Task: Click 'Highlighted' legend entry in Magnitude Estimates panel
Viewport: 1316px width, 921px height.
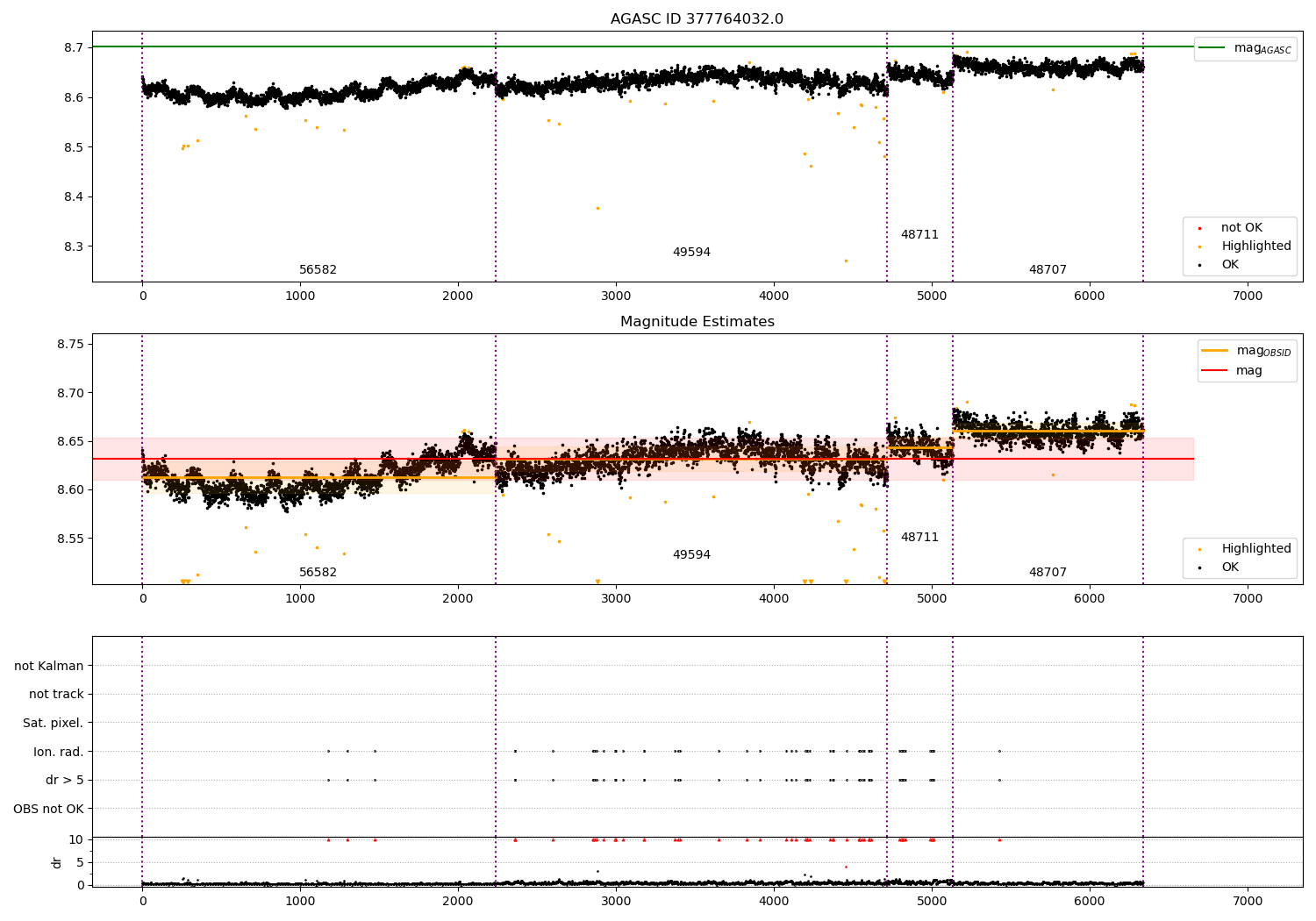Action: [x=1244, y=548]
